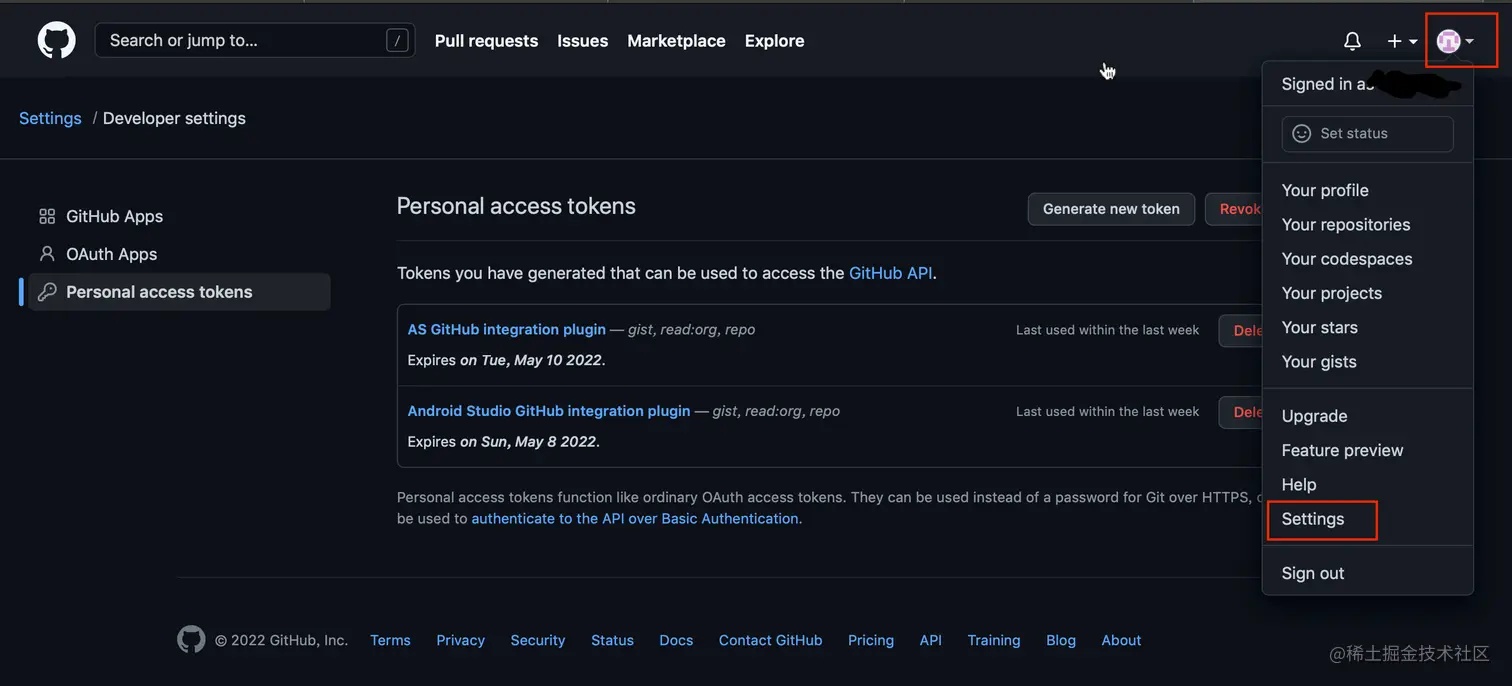Click the GitHub Apps sidebar icon
The height and width of the screenshot is (686, 1512).
click(x=47, y=216)
